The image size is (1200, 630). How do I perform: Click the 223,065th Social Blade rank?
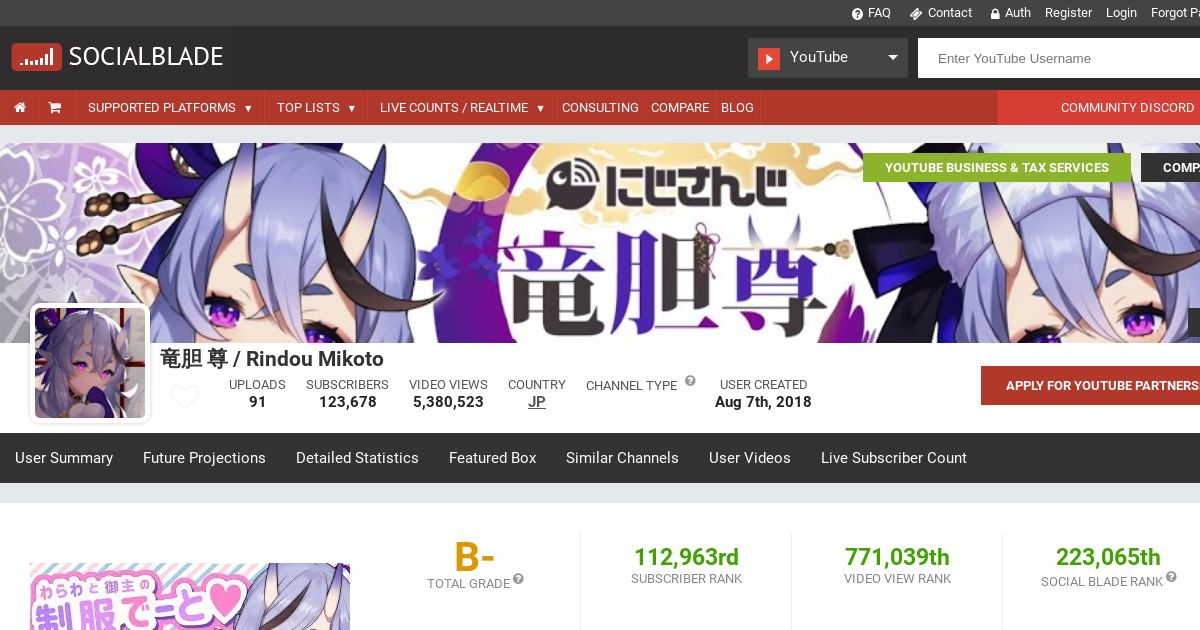coord(1108,557)
